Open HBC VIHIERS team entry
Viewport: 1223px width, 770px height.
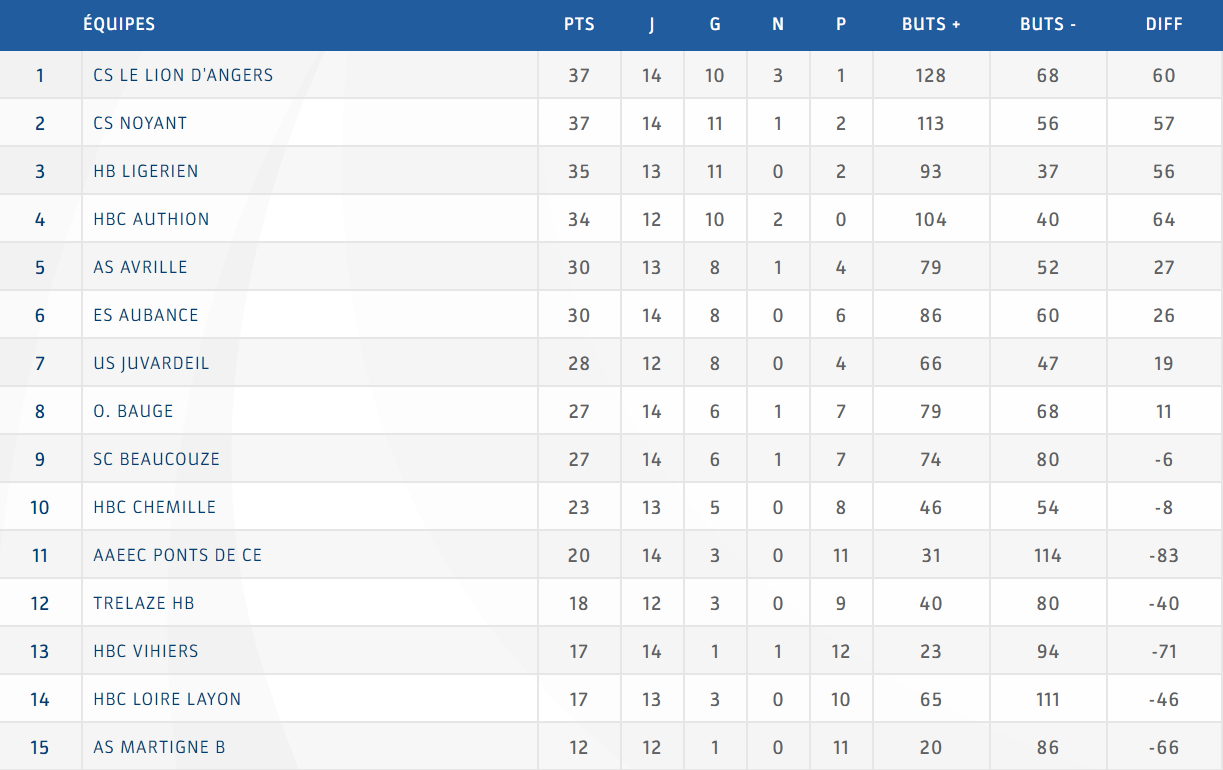click(146, 651)
